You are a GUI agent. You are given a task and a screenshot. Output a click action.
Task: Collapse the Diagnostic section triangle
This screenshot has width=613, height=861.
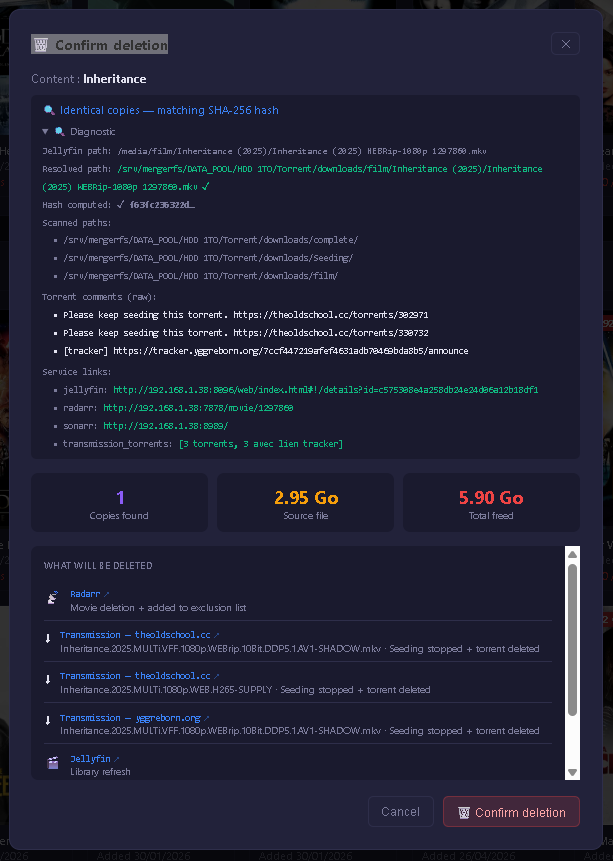pos(45,132)
